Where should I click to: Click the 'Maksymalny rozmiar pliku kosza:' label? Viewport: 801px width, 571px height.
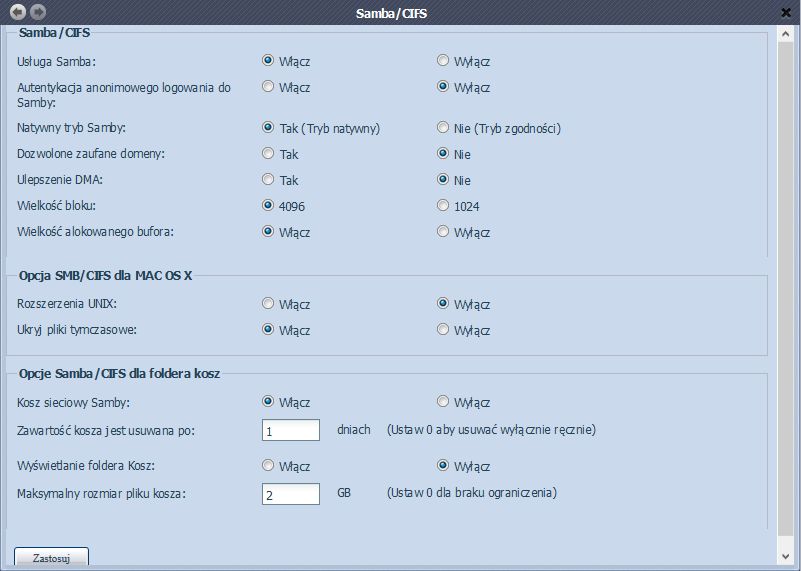point(101,494)
